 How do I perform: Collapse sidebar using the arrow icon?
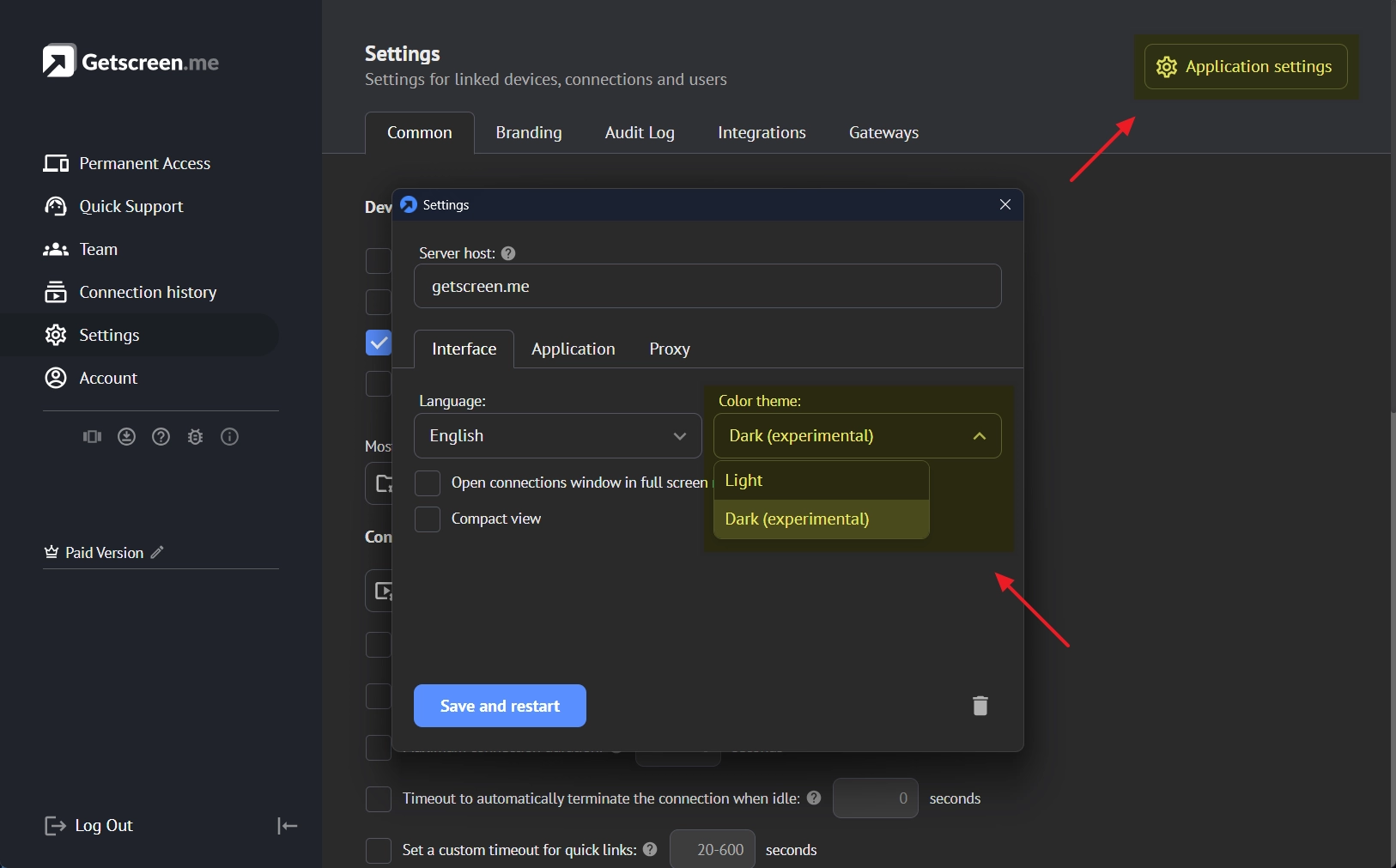287,826
